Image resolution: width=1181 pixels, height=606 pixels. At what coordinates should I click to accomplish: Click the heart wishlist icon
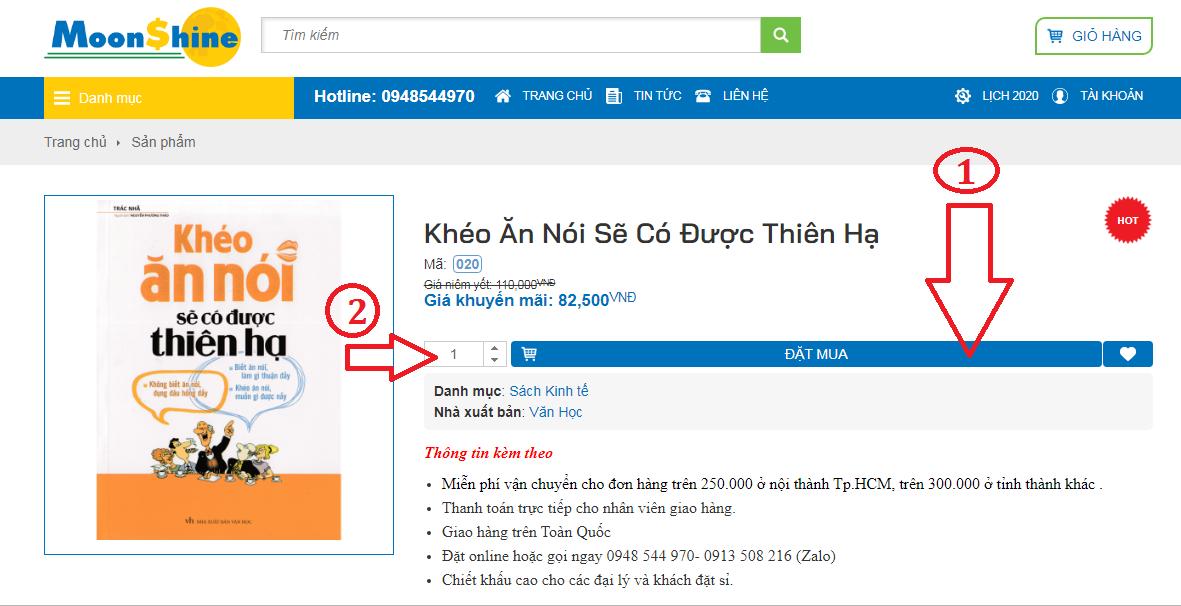(x=1128, y=354)
